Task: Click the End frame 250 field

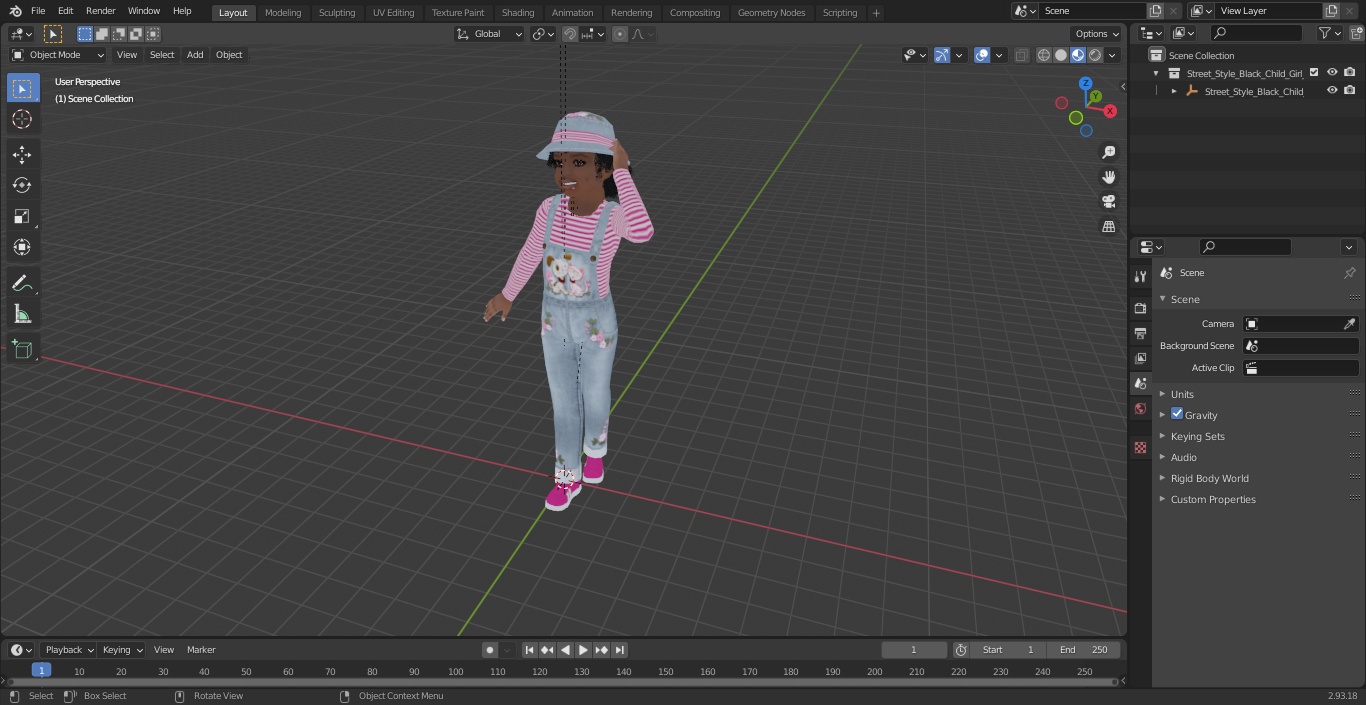Action: 1084,650
